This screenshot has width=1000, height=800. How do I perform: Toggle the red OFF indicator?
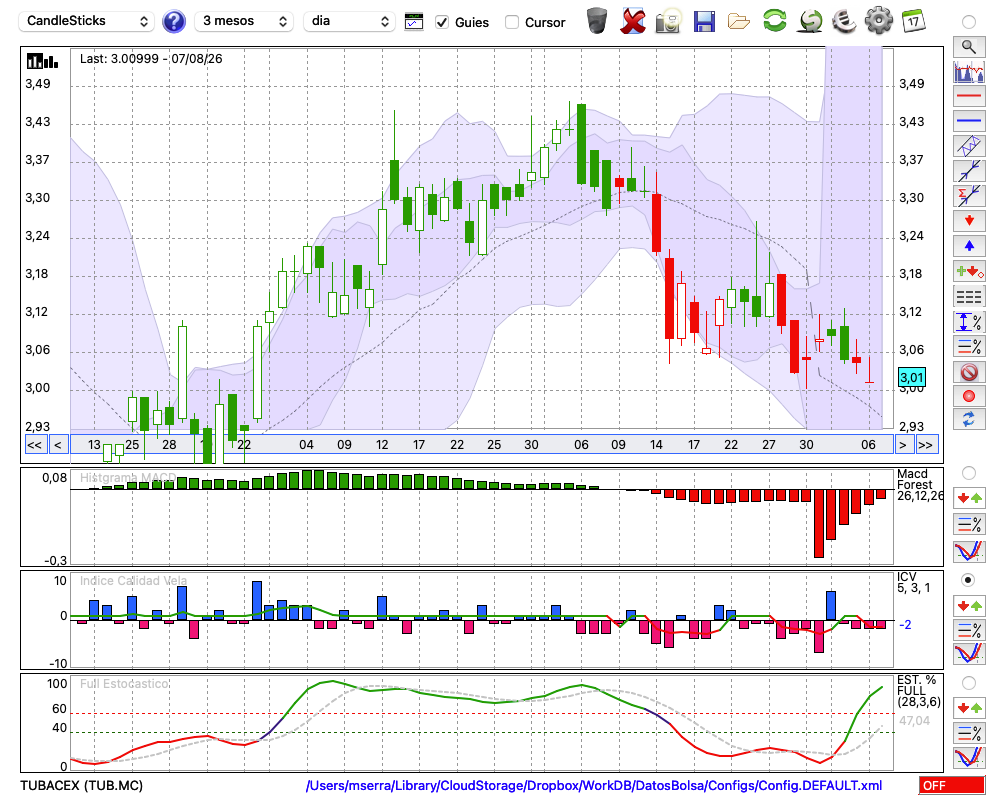pyautogui.click(x=952, y=785)
